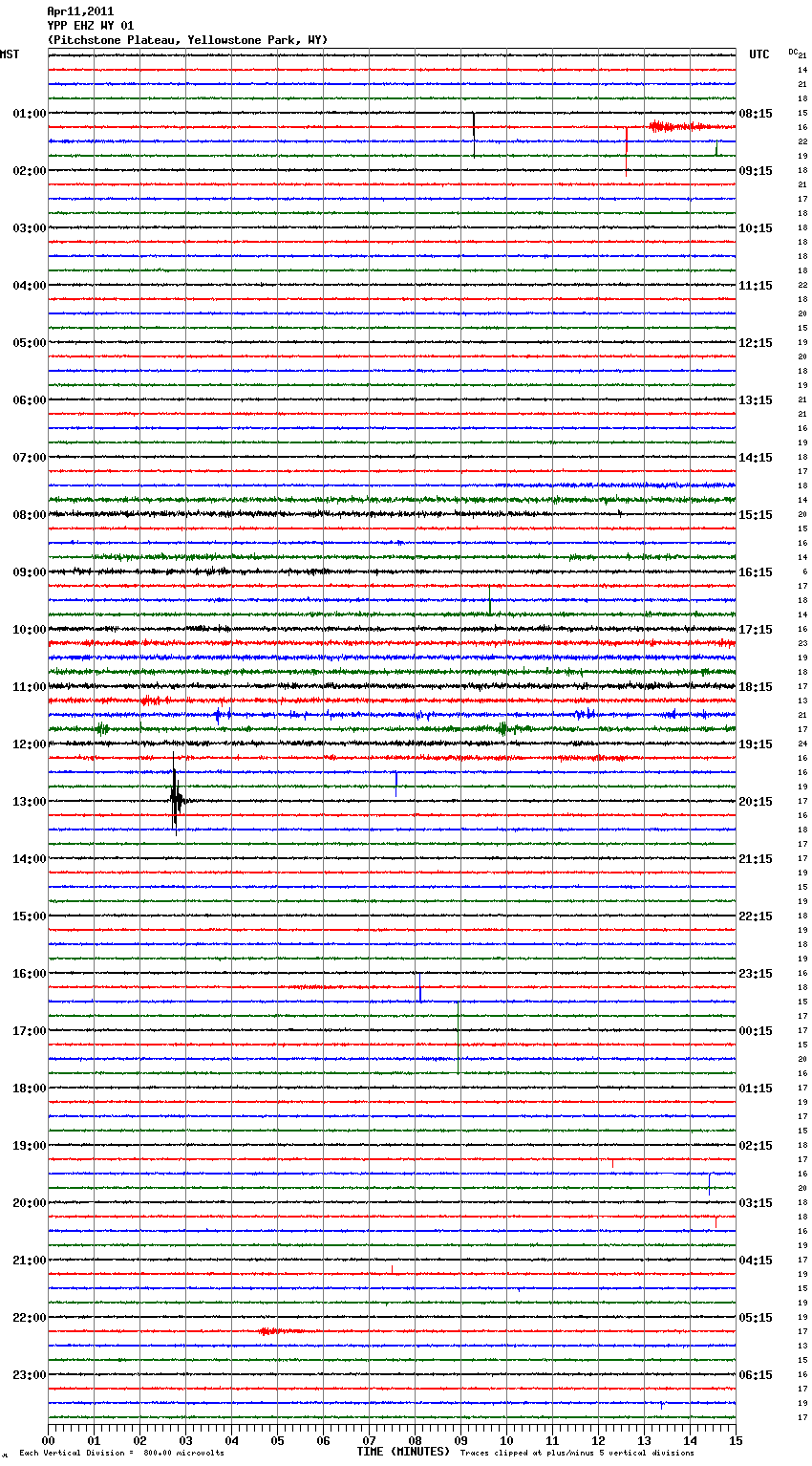The width and height of the screenshot is (812, 1466).
Task: Select the 03:00 MST time label
Action: (x=30, y=228)
